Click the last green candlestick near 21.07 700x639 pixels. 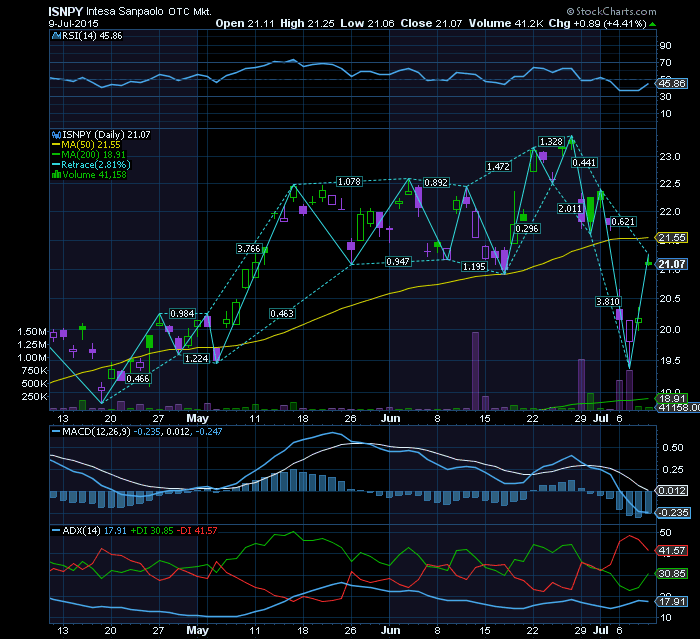click(648, 263)
